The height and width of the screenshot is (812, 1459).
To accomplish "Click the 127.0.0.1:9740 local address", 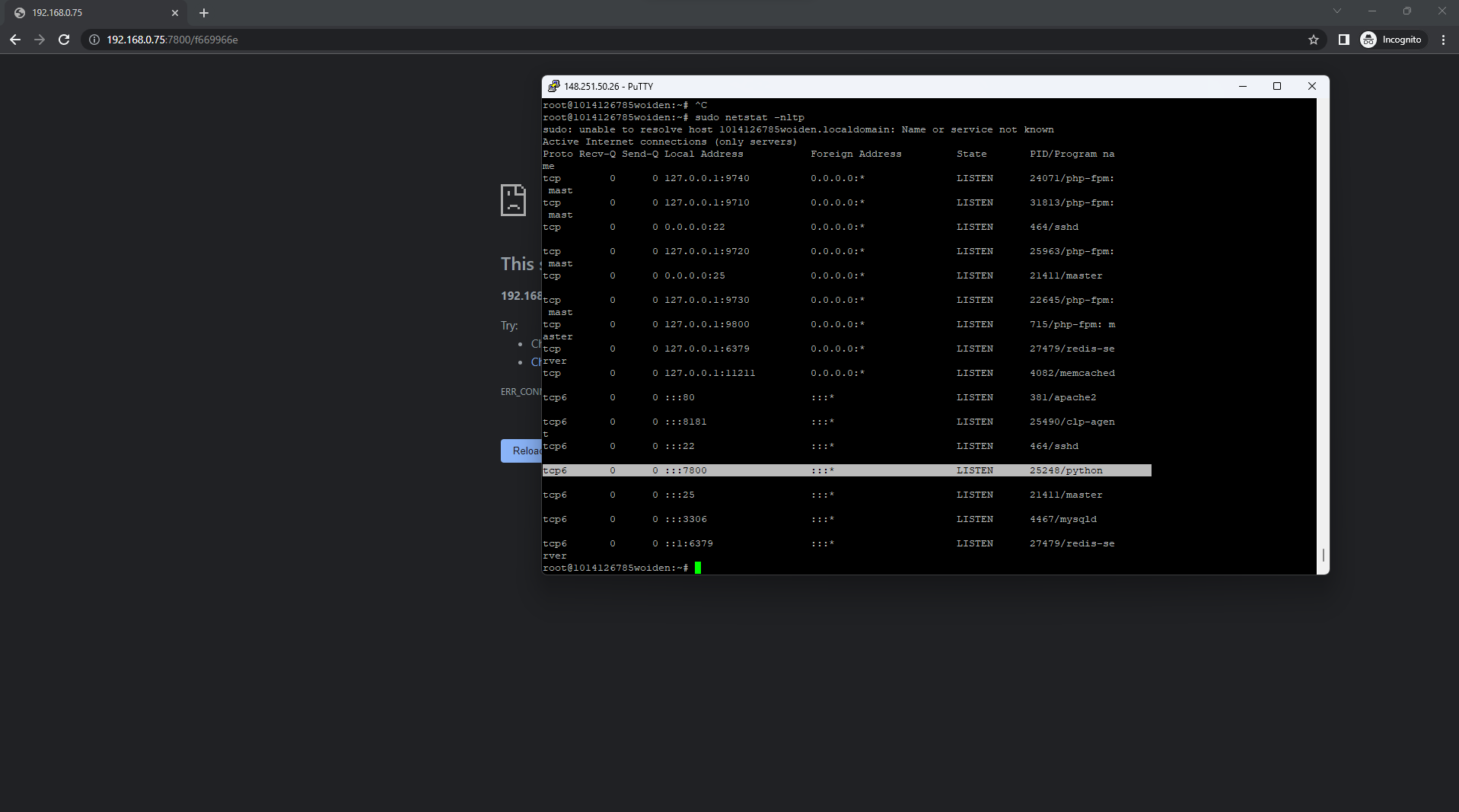I will click(x=707, y=178).
